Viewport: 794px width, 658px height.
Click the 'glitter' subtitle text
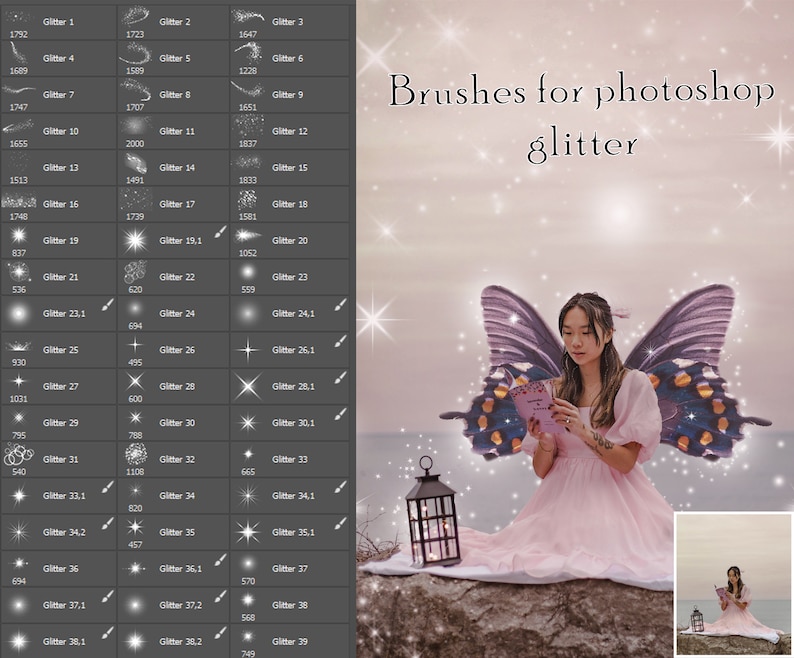(x=582, y=146)
